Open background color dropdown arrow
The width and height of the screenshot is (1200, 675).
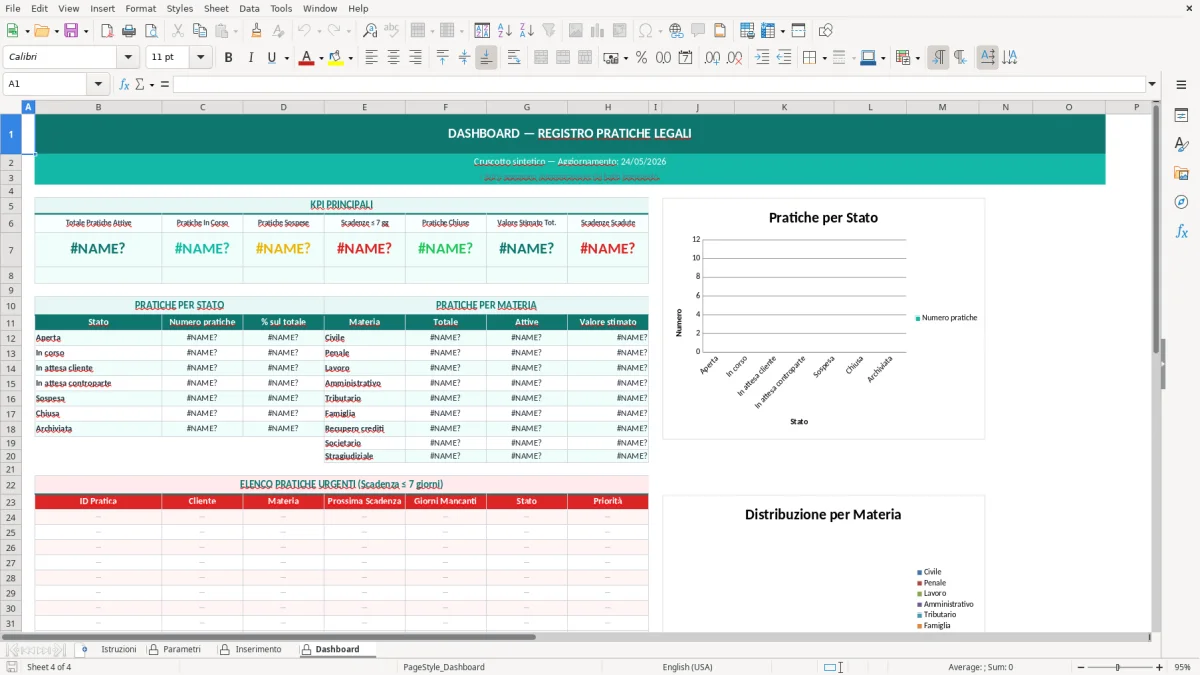[x=350, y=58]
